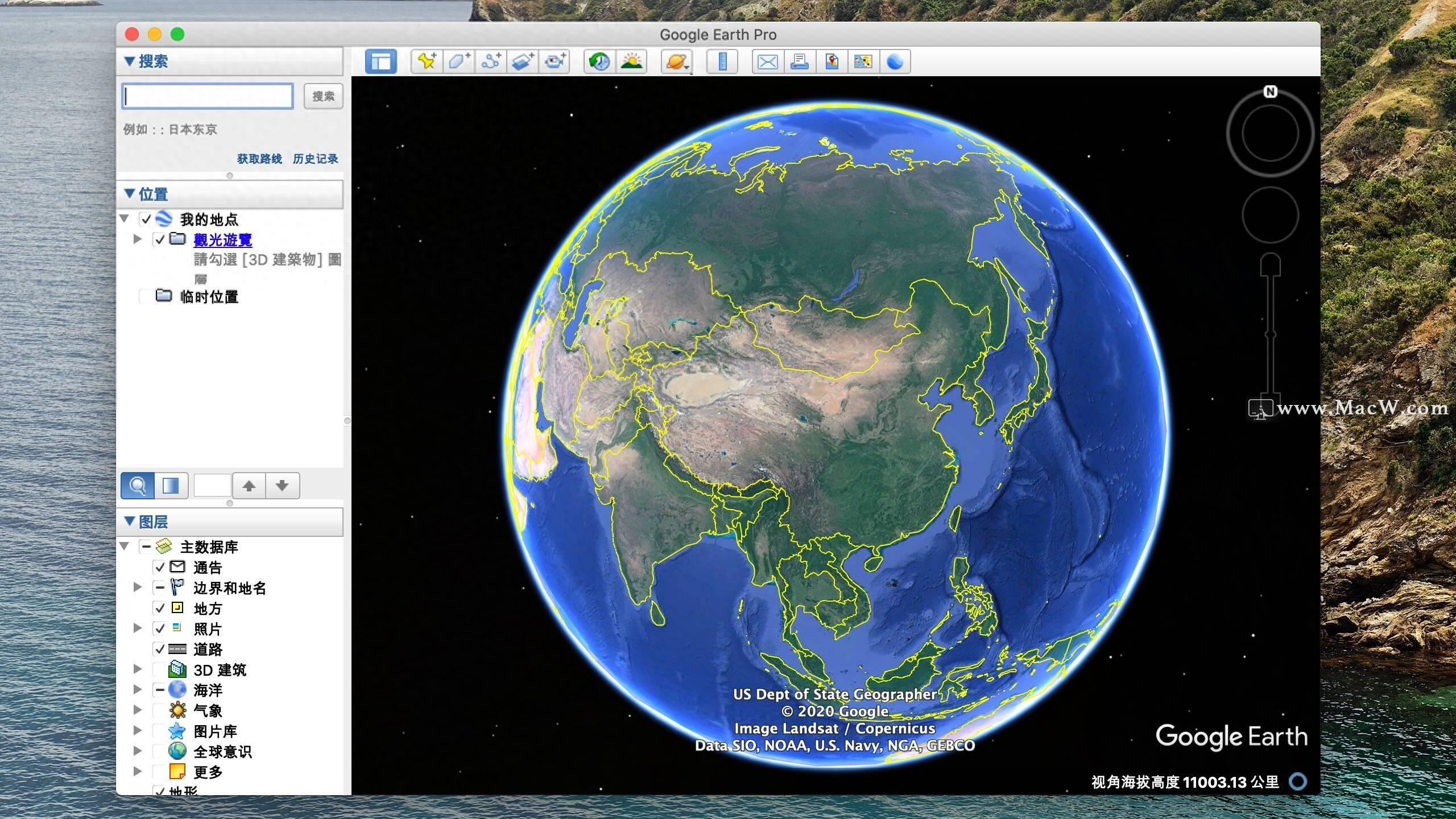Click the move joystick circle below compass
The image size is (1456, 819).
coord(1270,215)
